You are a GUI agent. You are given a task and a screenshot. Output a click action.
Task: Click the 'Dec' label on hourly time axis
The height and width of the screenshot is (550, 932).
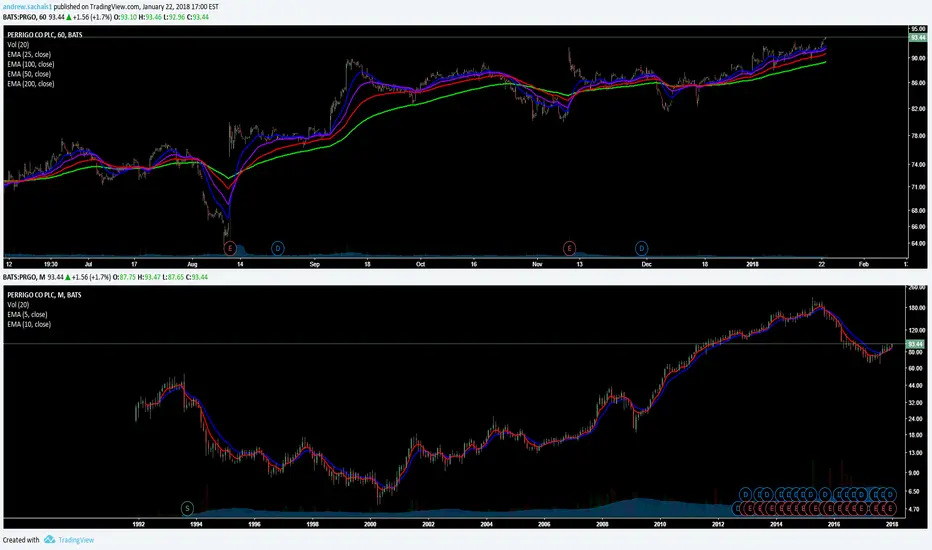pos(646,264)
